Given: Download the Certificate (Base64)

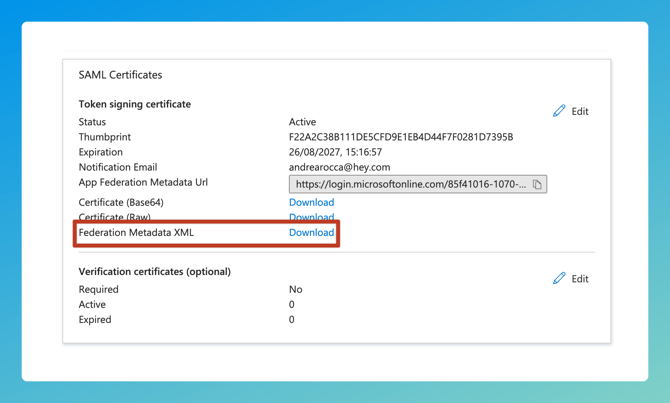Looking at the screenshot, I should (311, 202).
